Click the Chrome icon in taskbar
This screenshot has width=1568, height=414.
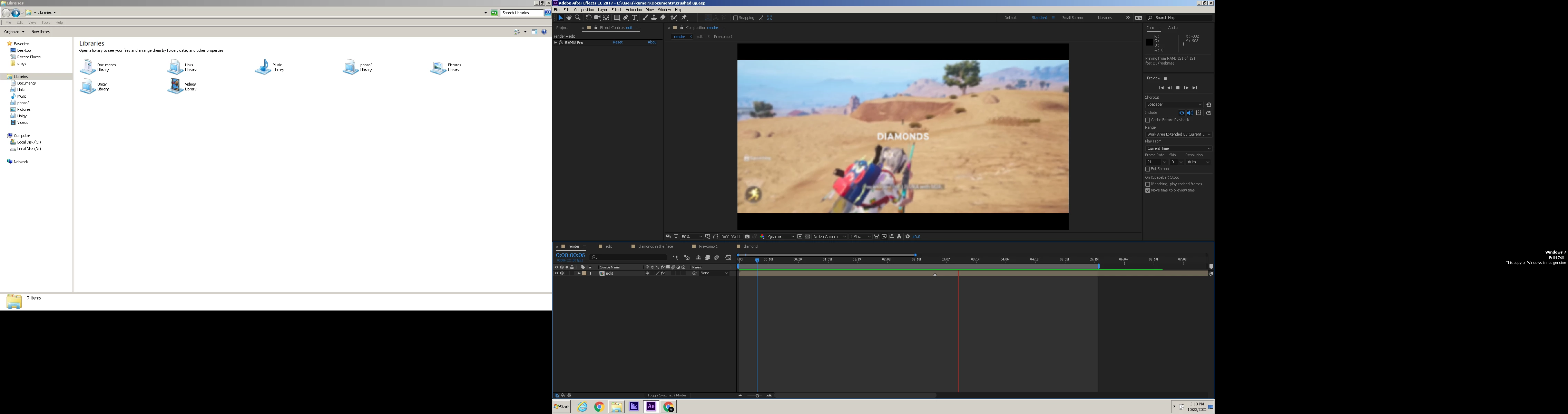(599, 407)
